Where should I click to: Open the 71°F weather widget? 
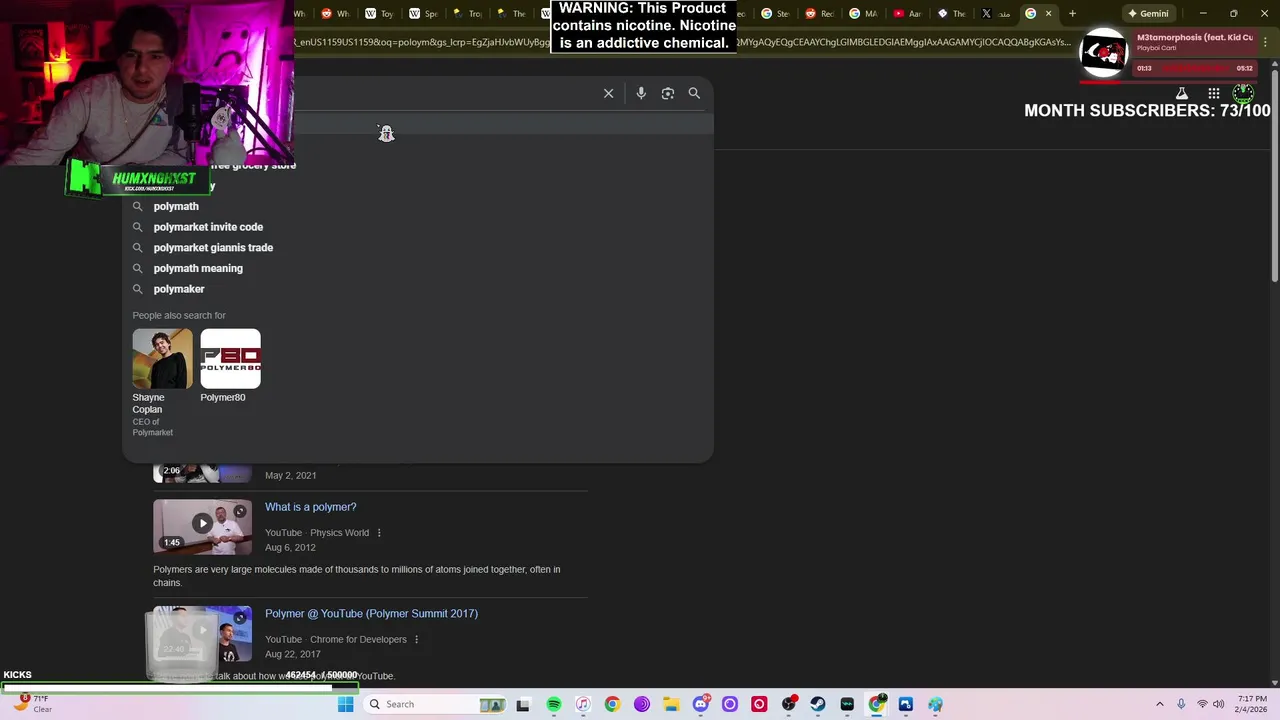30,704
